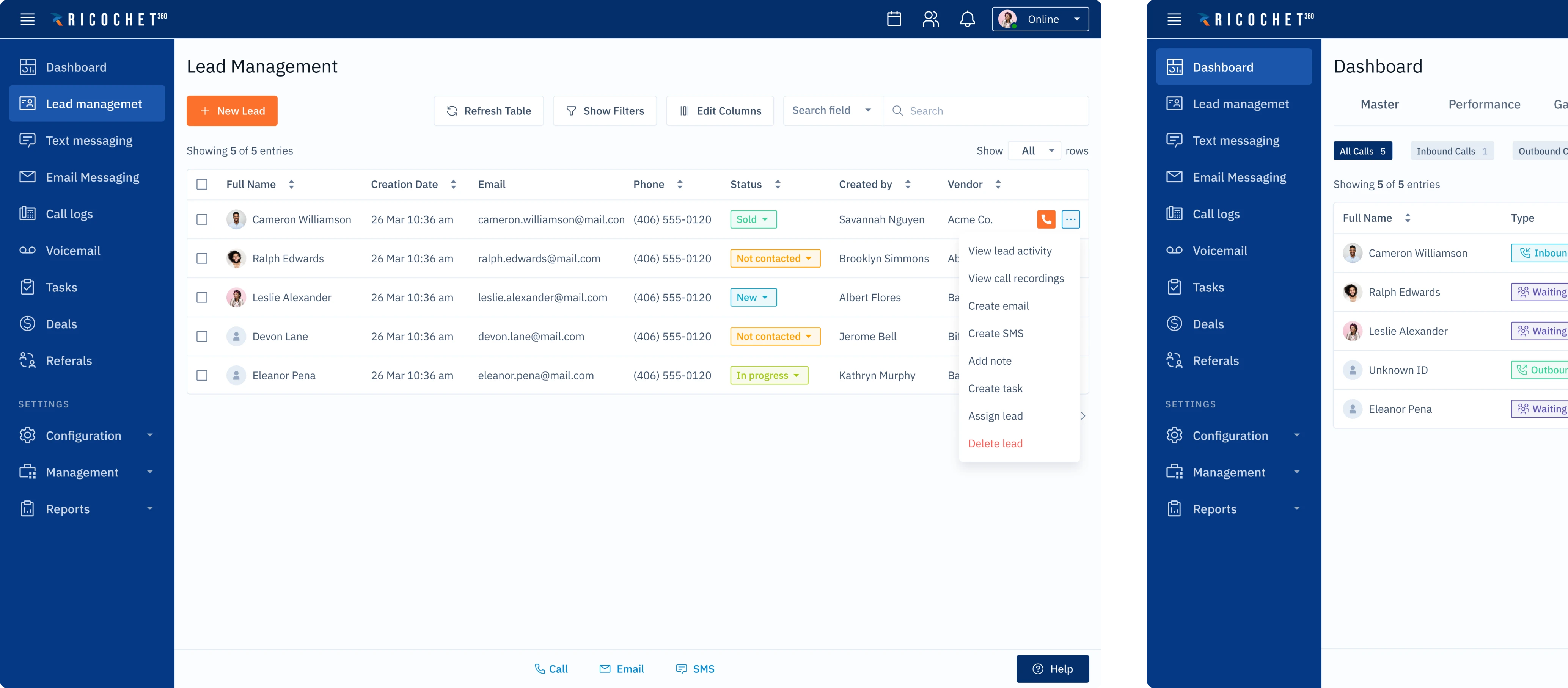
Task: Click the Help question mark button
Action: 1053,669
